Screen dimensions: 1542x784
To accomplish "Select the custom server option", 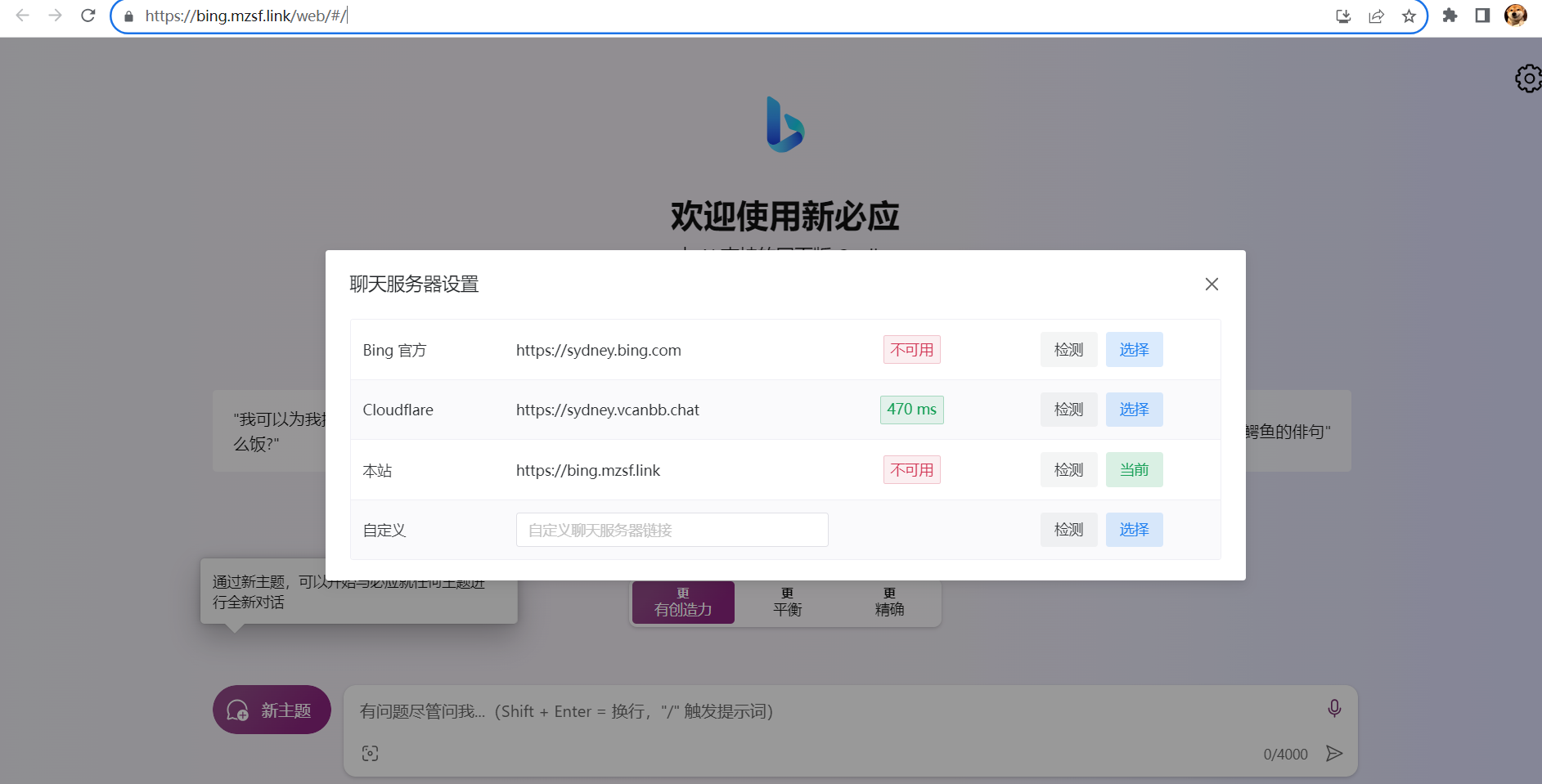I will (1134, 530).
